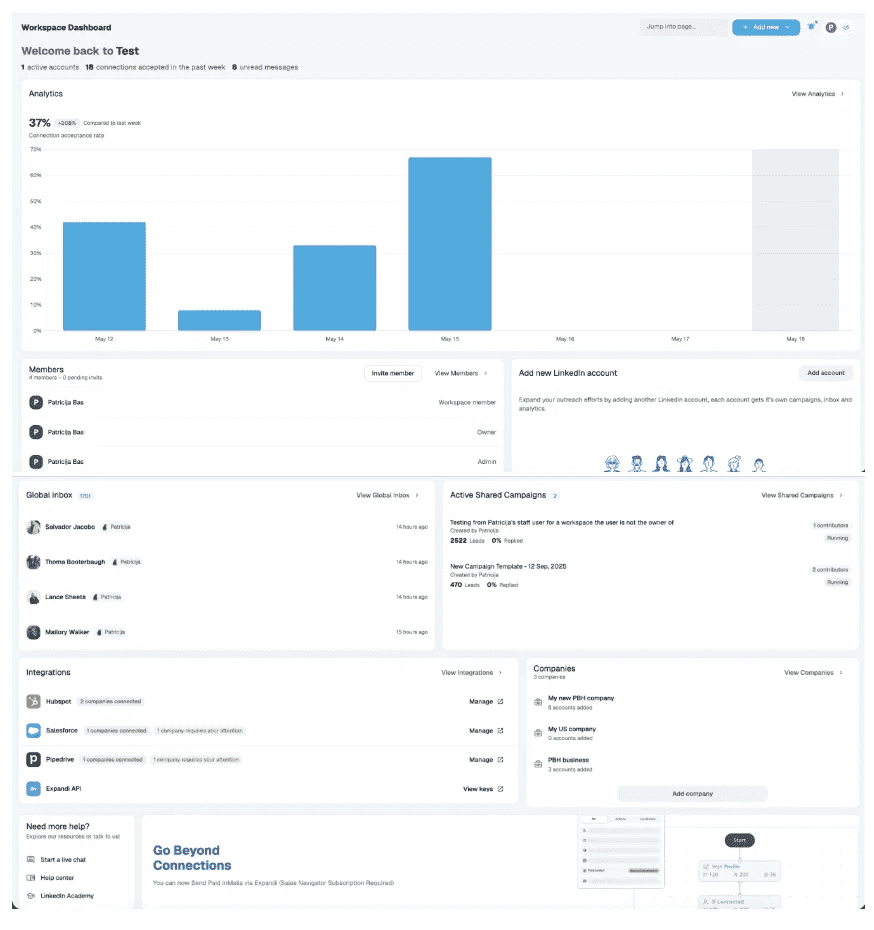Click the chevron next to View Global Inbox

point(417,495)
